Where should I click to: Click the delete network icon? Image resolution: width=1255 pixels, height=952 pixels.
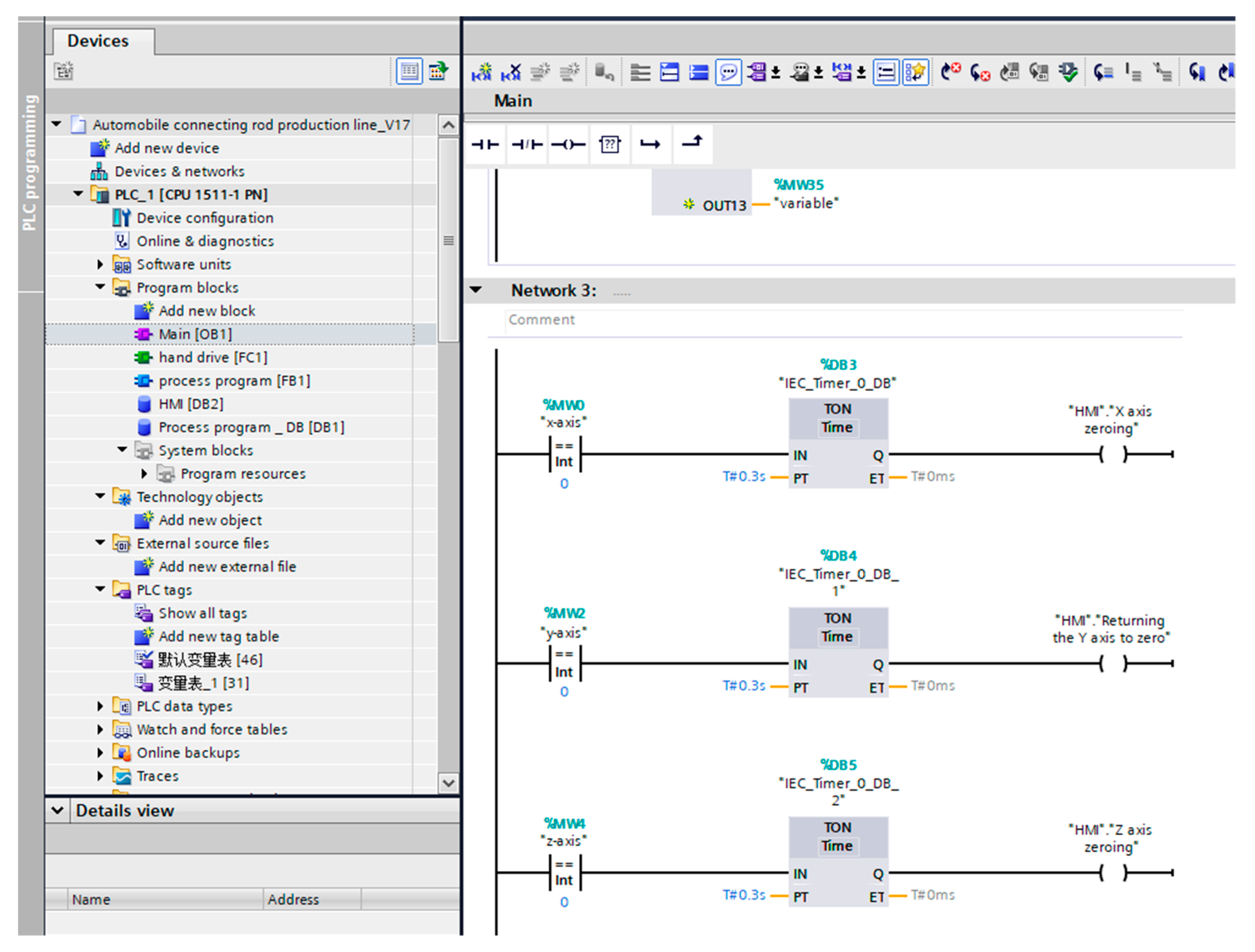click(x=511, y=72)
